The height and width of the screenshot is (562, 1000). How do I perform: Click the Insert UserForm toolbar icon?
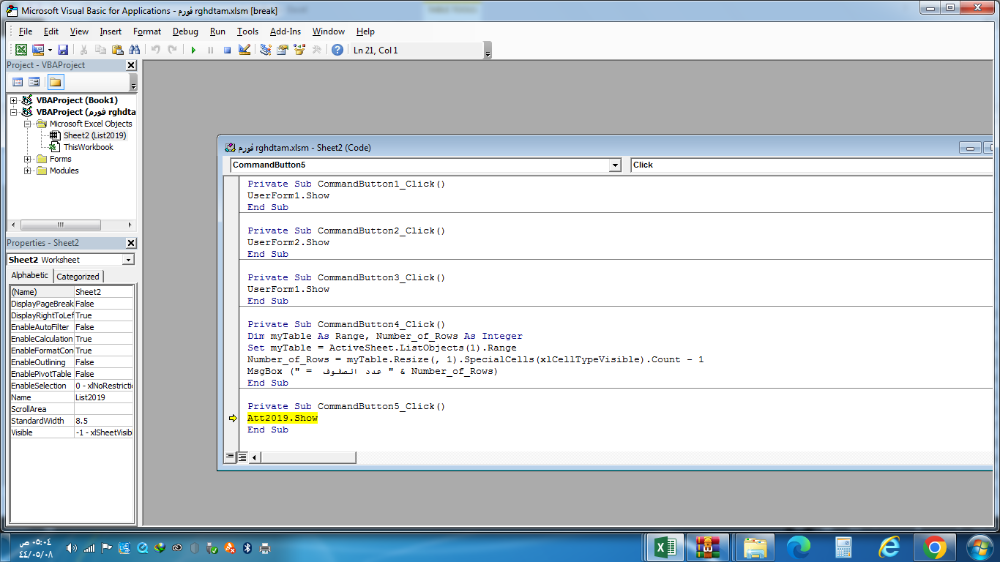38,50
